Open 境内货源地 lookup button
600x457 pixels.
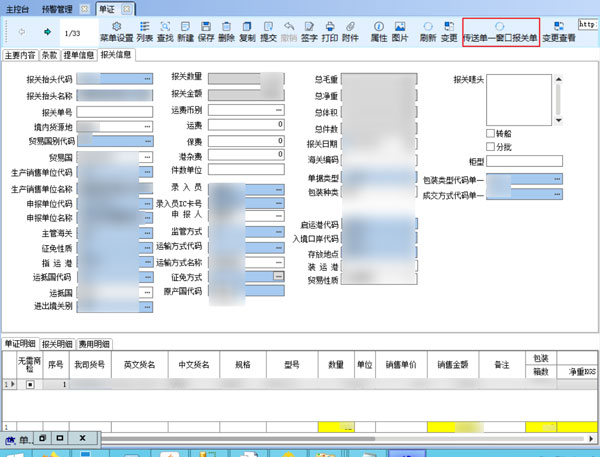tap(147, 126)
